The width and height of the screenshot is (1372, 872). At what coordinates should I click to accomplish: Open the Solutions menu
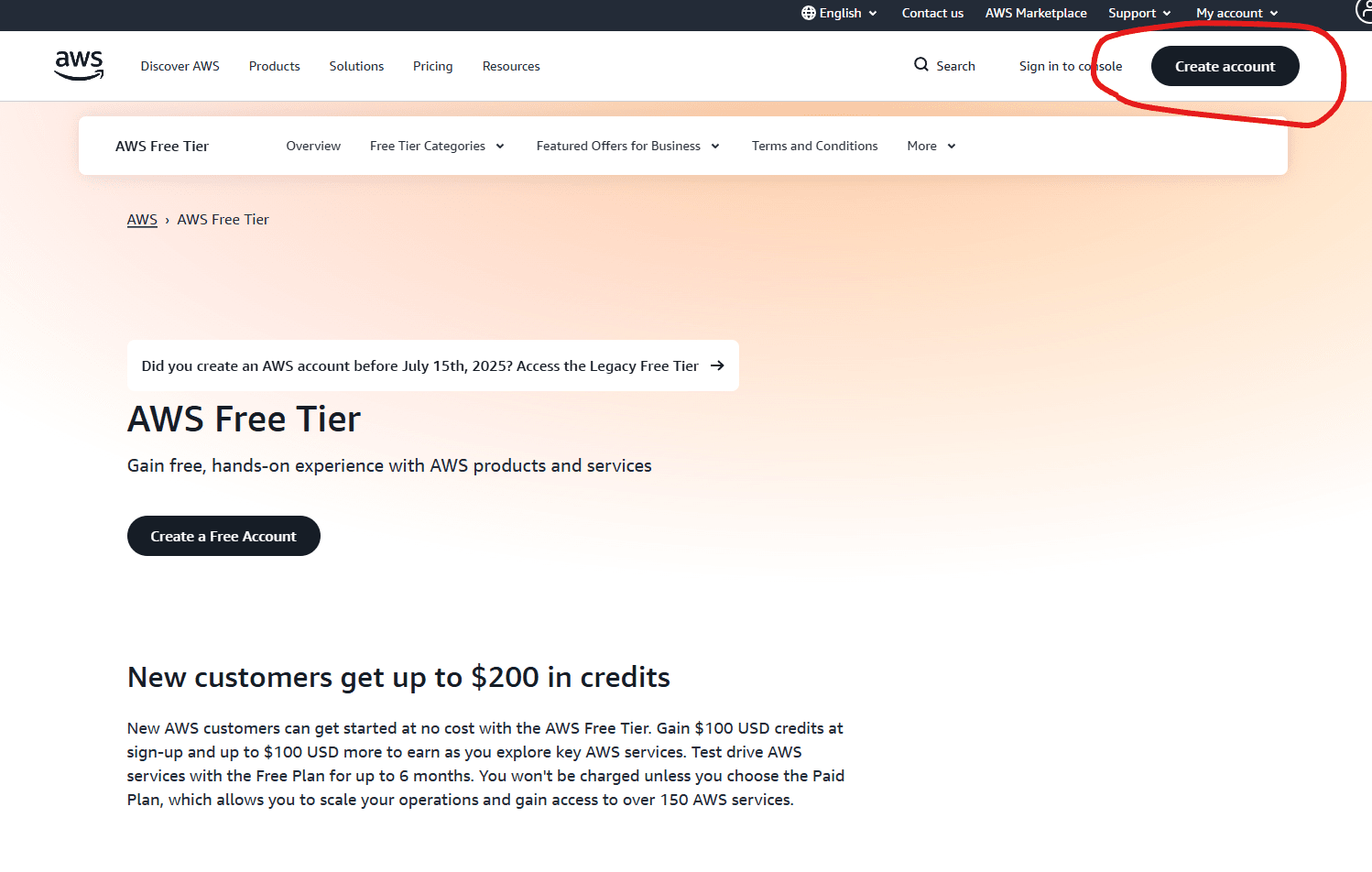click(x=356, y=66)
